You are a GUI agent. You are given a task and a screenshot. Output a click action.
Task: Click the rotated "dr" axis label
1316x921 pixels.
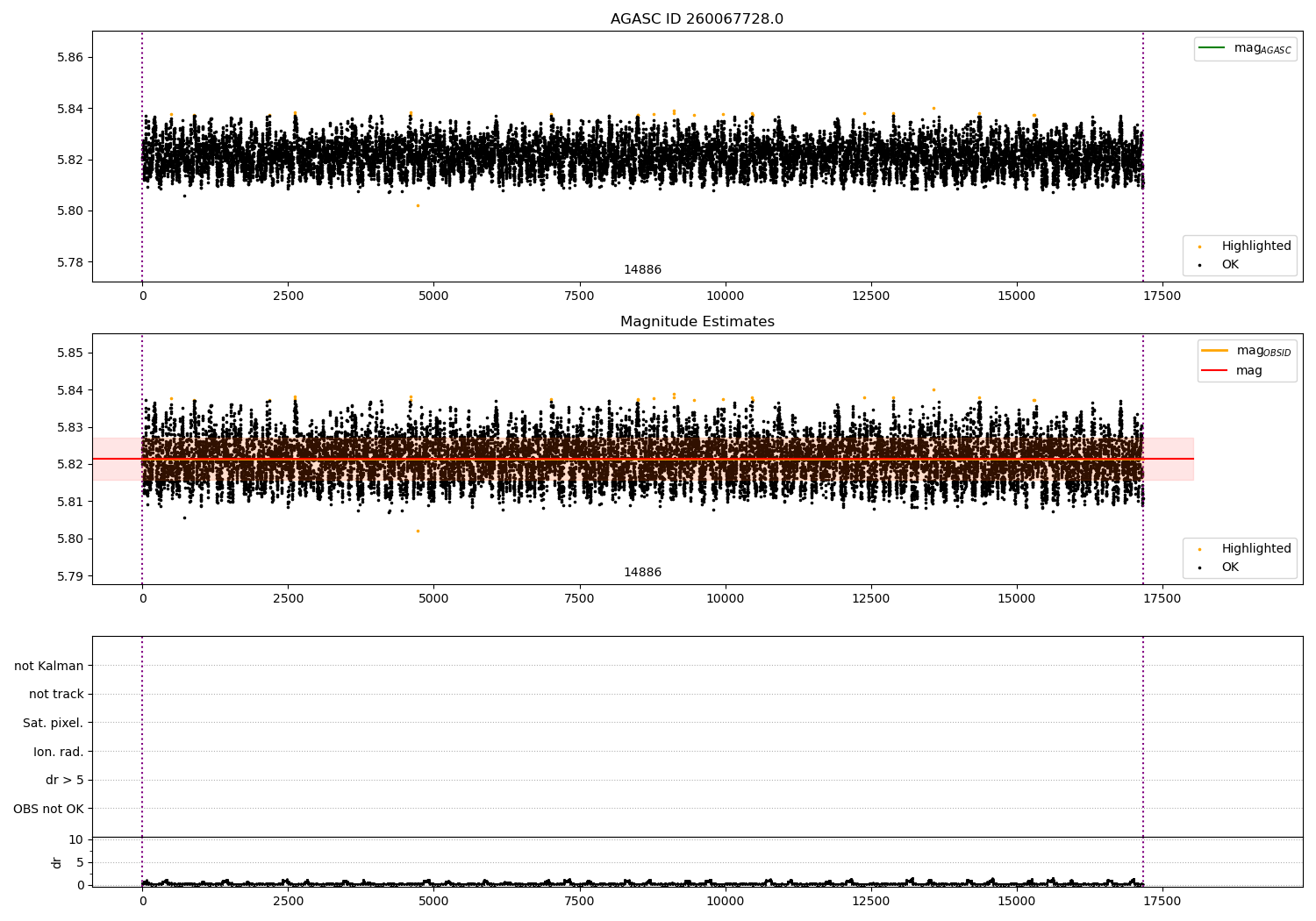57,862
